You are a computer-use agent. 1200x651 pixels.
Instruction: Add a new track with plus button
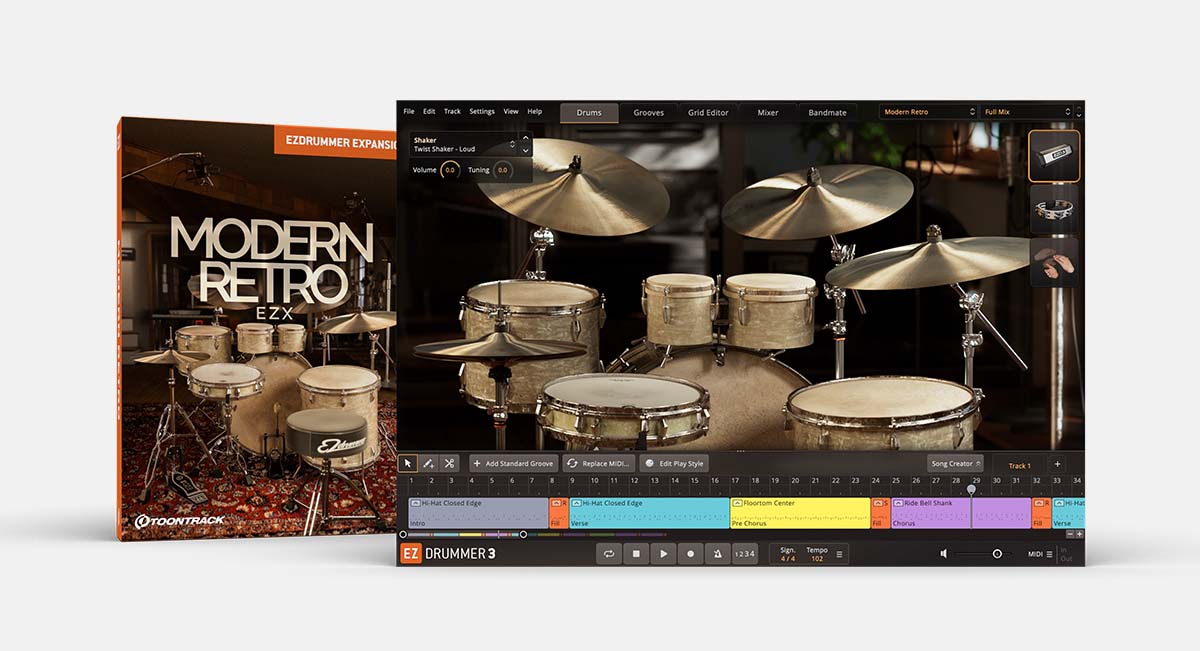(x=1057, y=464)
